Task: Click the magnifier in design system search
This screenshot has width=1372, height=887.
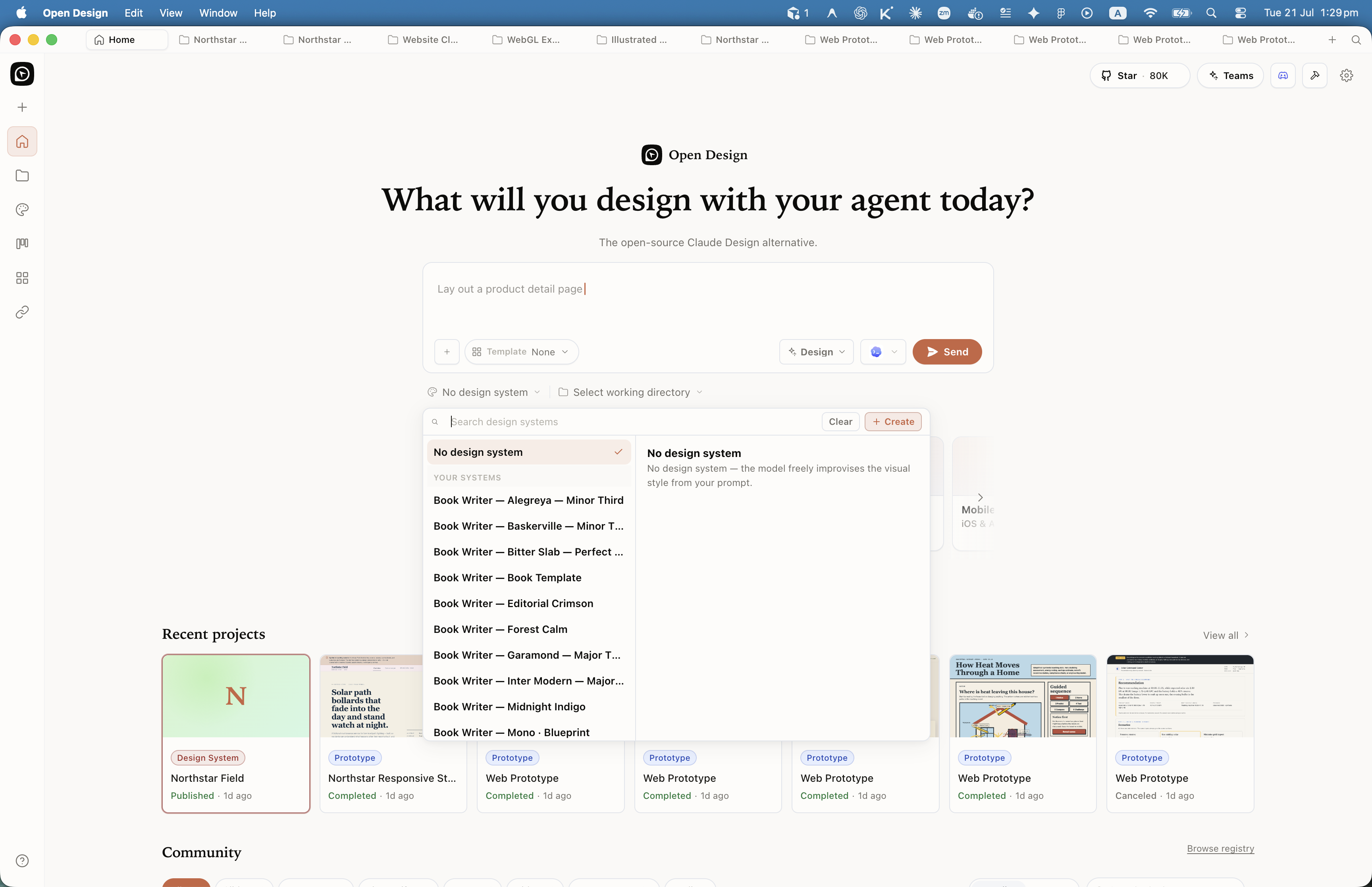Action: pyautogui.click(x=435, y=422)
